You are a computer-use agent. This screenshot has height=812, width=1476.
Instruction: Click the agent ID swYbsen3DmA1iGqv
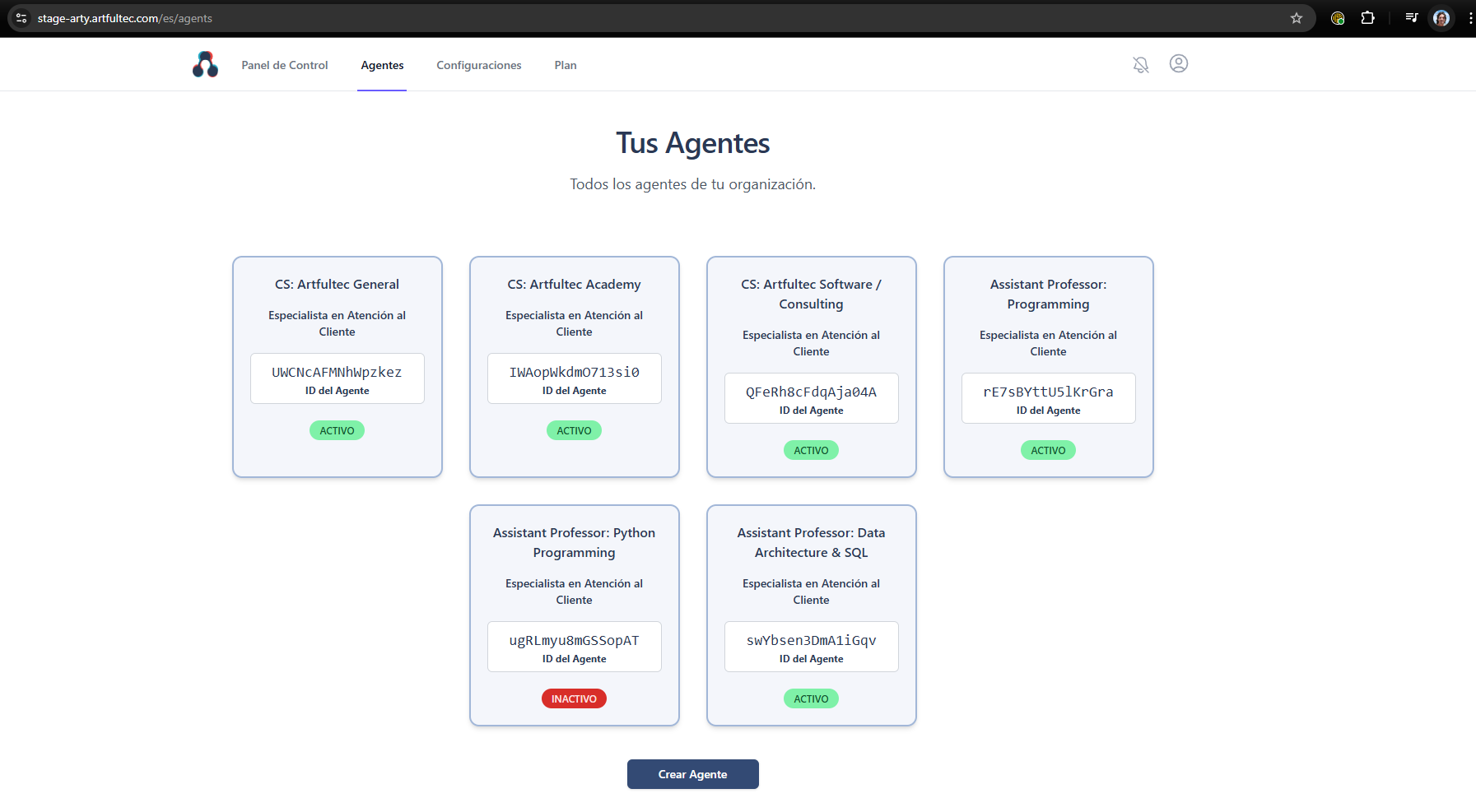coord(812,640)
